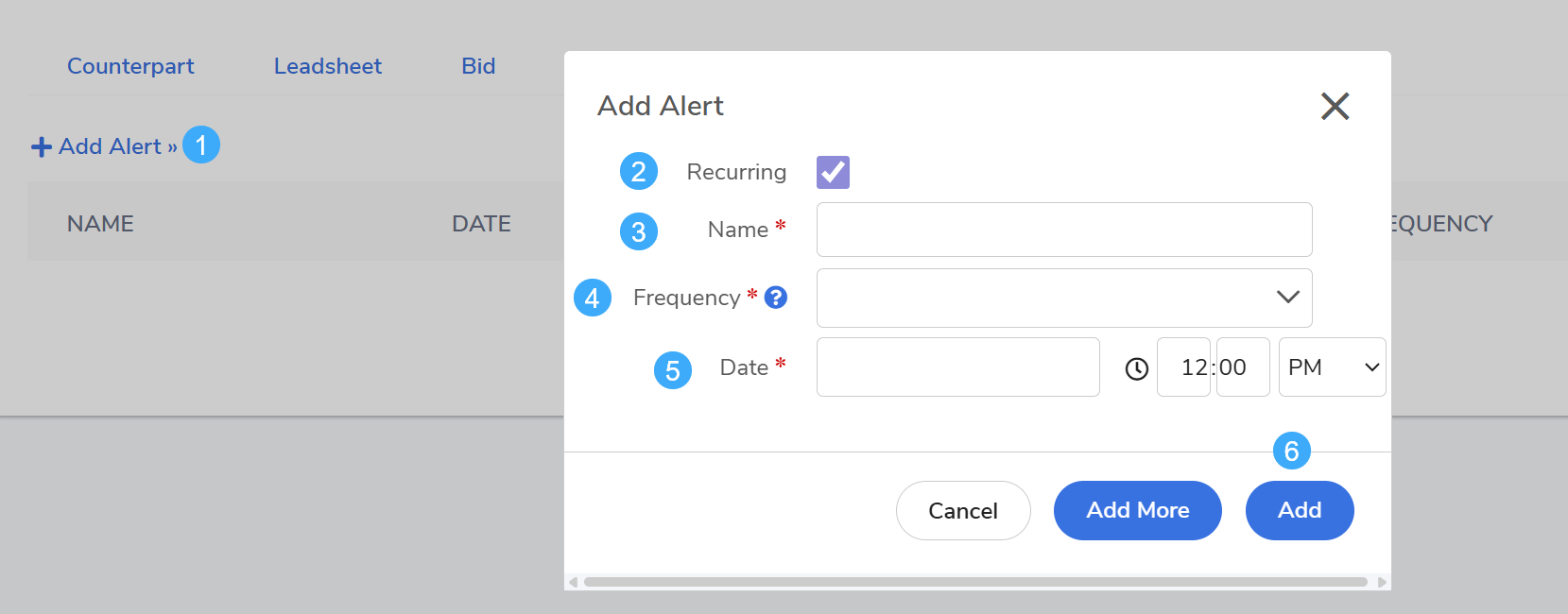Image resolution: width=1568 pixels, height=614 pixels.
Task: Click into the Name text field
Action: (1063, 230)
